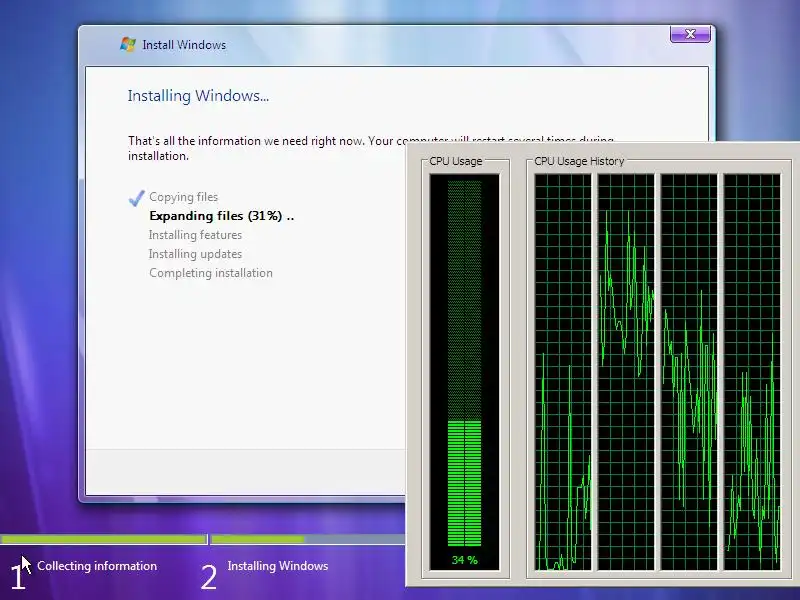Click the 'CPU Usage' group label

(456, 161)
